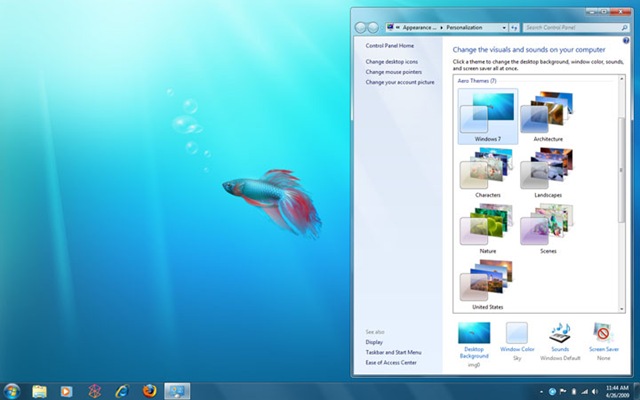The height and width of the screenshot is (400, 640).
Task: Open Screen Saver settings icon
Action: tap(603, 333)
